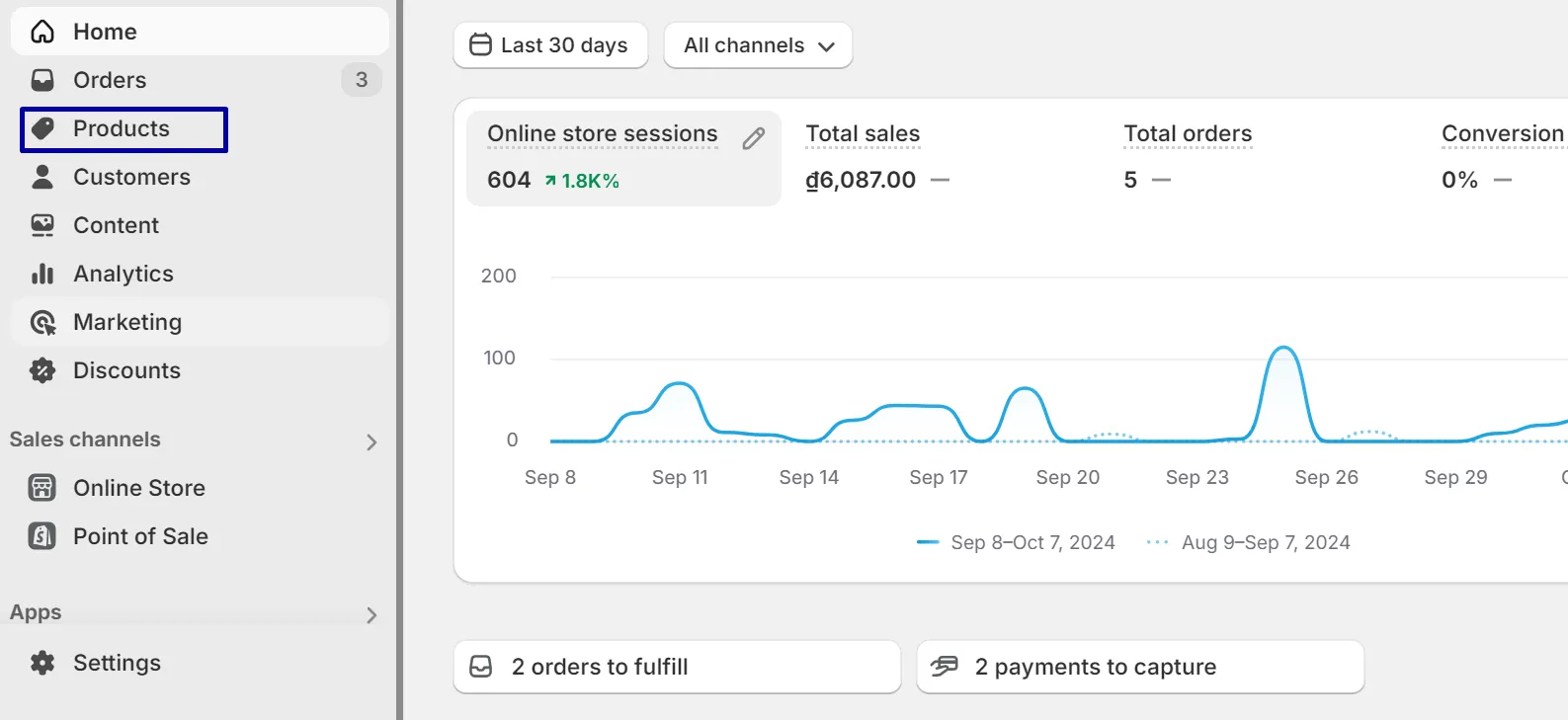Click the calendar icon in date range
This screenshot has width=1568, height=720.
(x=480, y=45)
